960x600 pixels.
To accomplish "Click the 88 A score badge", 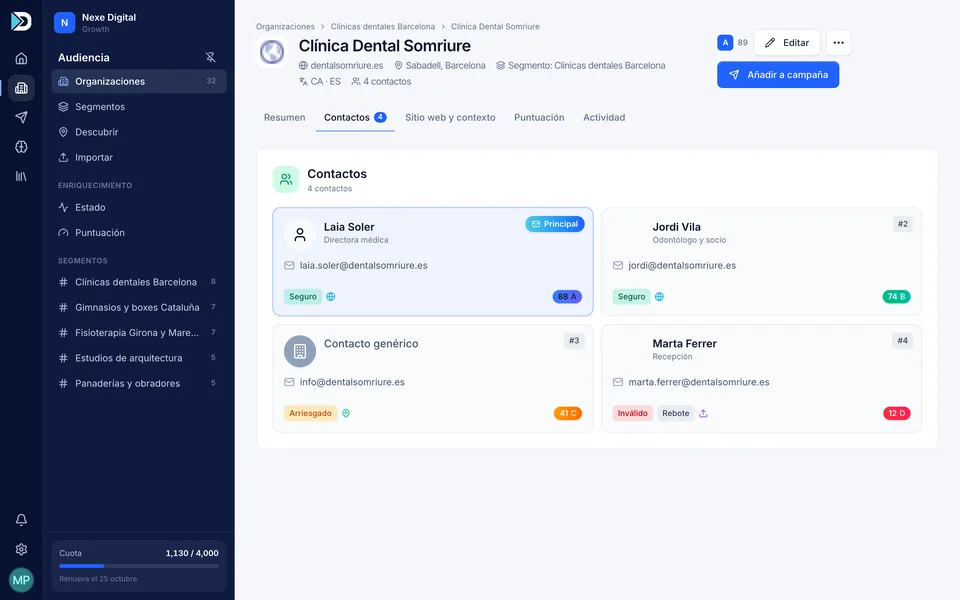I will click(x=567, y=297).
